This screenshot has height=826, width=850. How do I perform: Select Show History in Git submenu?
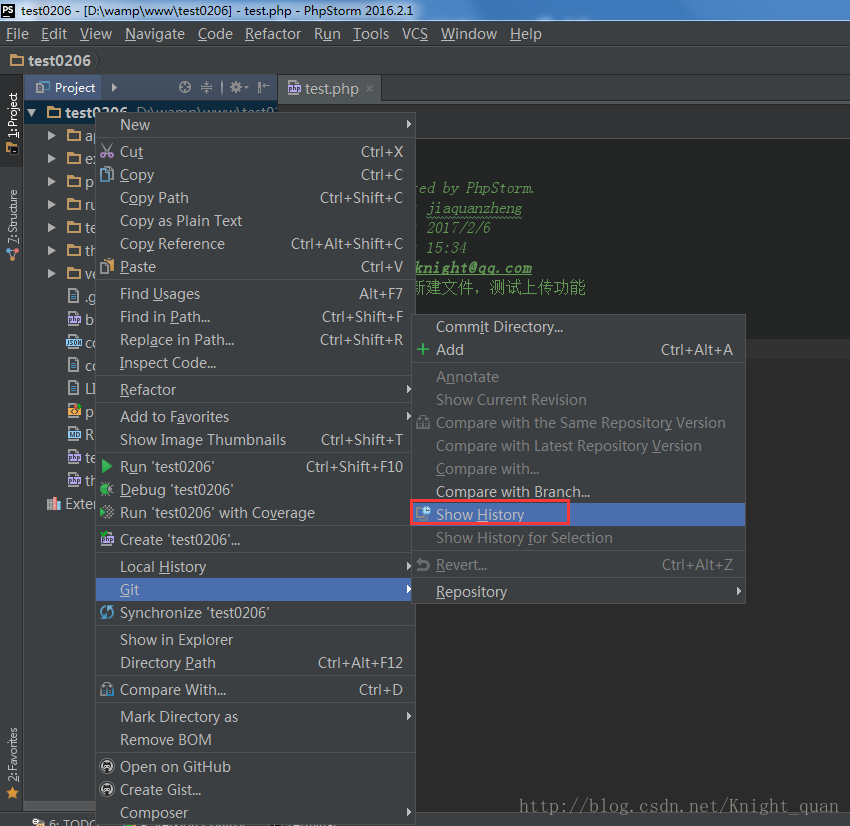click(x=578, y=514)
